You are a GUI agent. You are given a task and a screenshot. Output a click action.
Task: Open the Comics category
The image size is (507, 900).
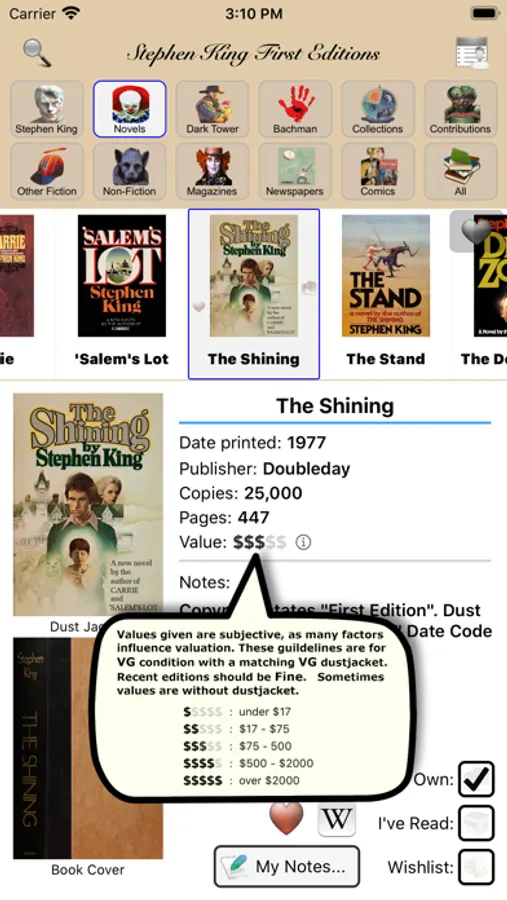[x=377, y=172]
